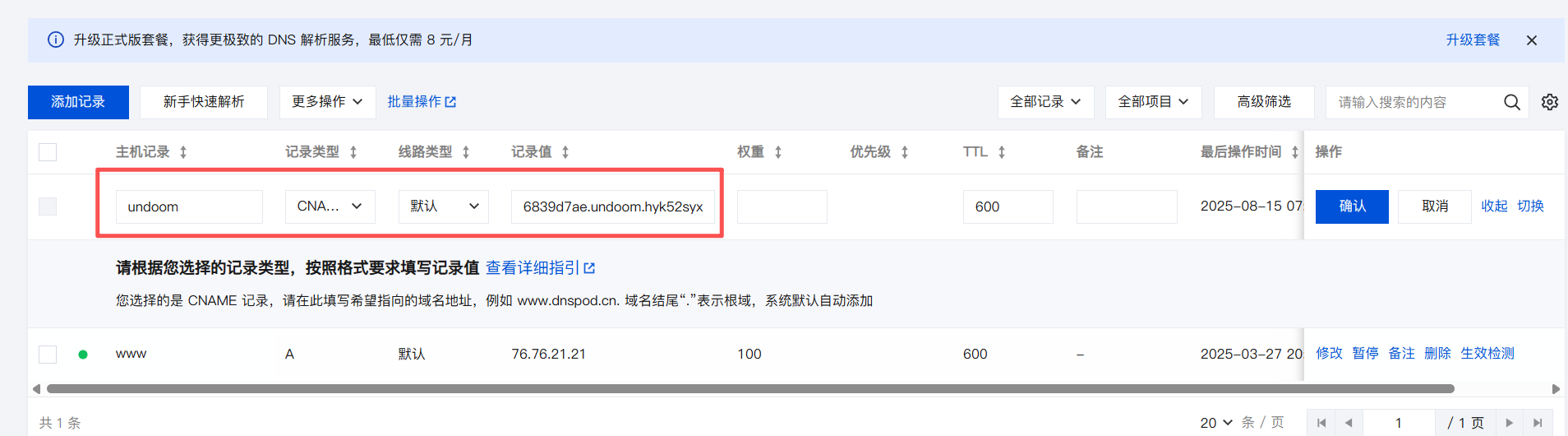Click 生效检测 for the www record
Viewport: 1568px width, 436px height.
tap(1487, 354)
